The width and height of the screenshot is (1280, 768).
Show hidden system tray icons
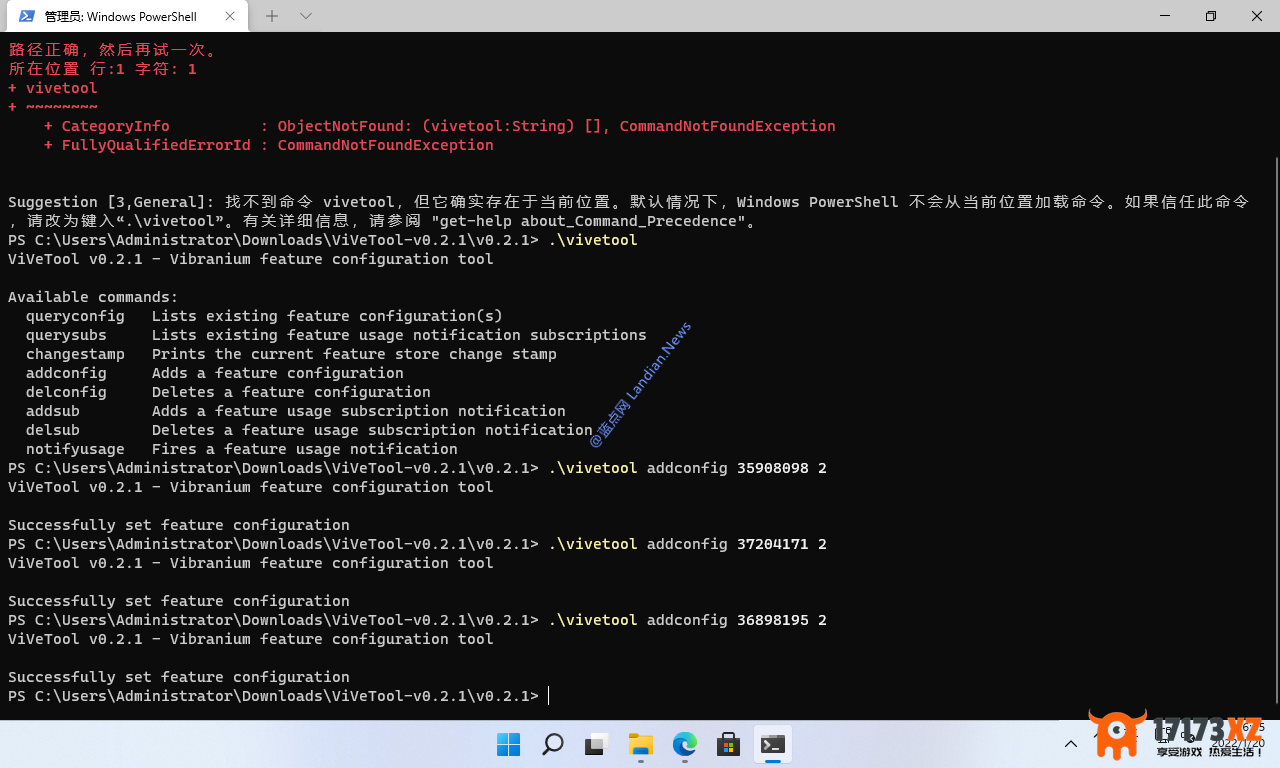(1071, 744)
